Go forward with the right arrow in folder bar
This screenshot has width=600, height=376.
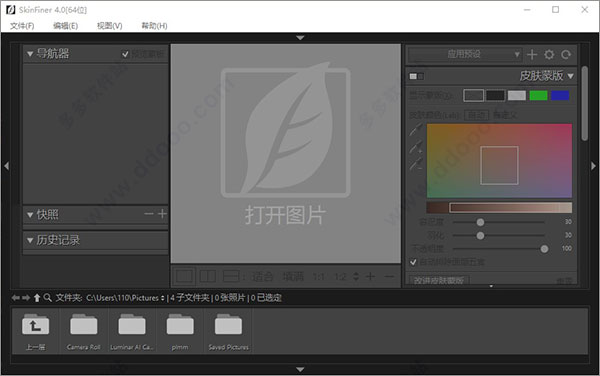26,298
